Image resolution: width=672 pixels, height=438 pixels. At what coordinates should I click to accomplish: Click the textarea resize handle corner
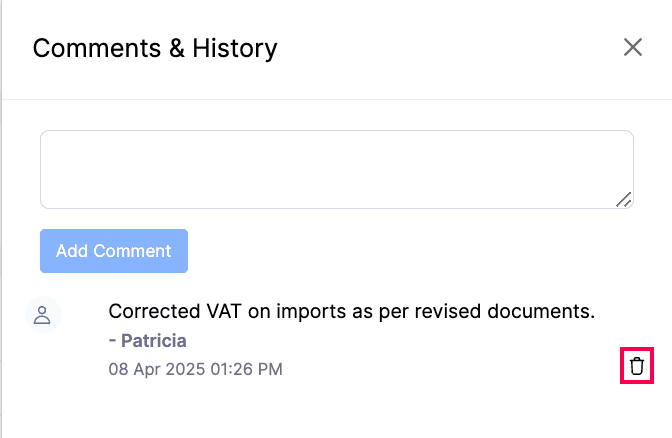(x=623, y=199)
